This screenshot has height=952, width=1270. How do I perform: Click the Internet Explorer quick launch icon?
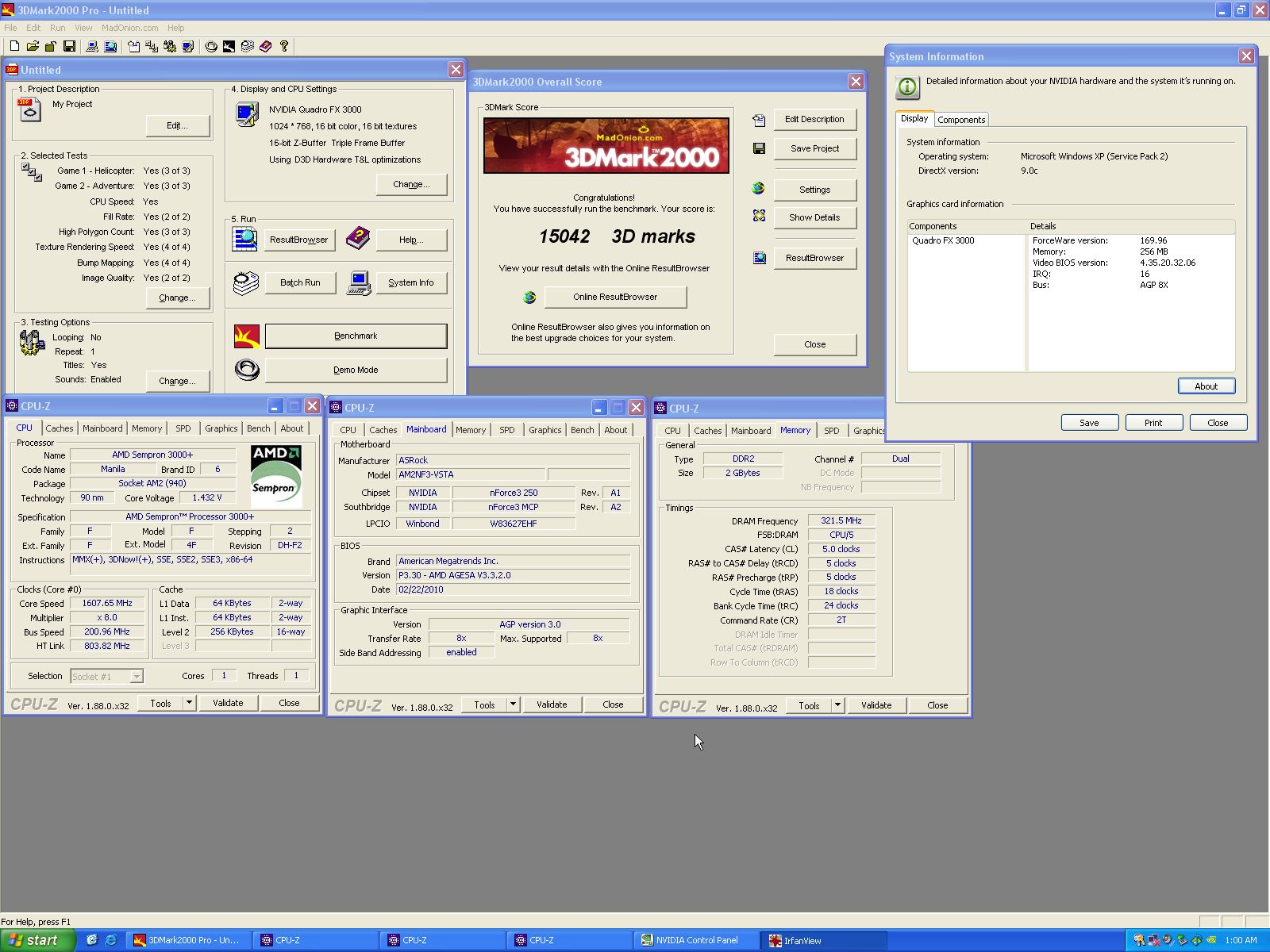(111, 940)
